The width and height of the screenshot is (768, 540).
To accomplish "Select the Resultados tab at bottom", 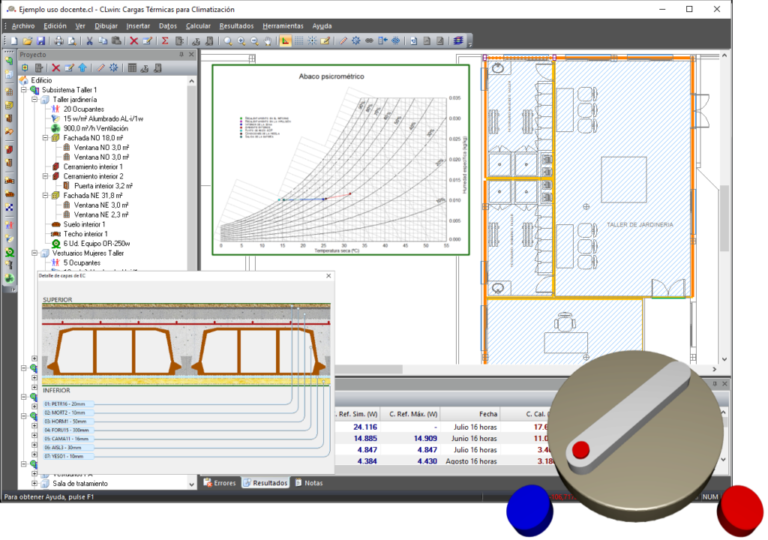I will [265, 483].
